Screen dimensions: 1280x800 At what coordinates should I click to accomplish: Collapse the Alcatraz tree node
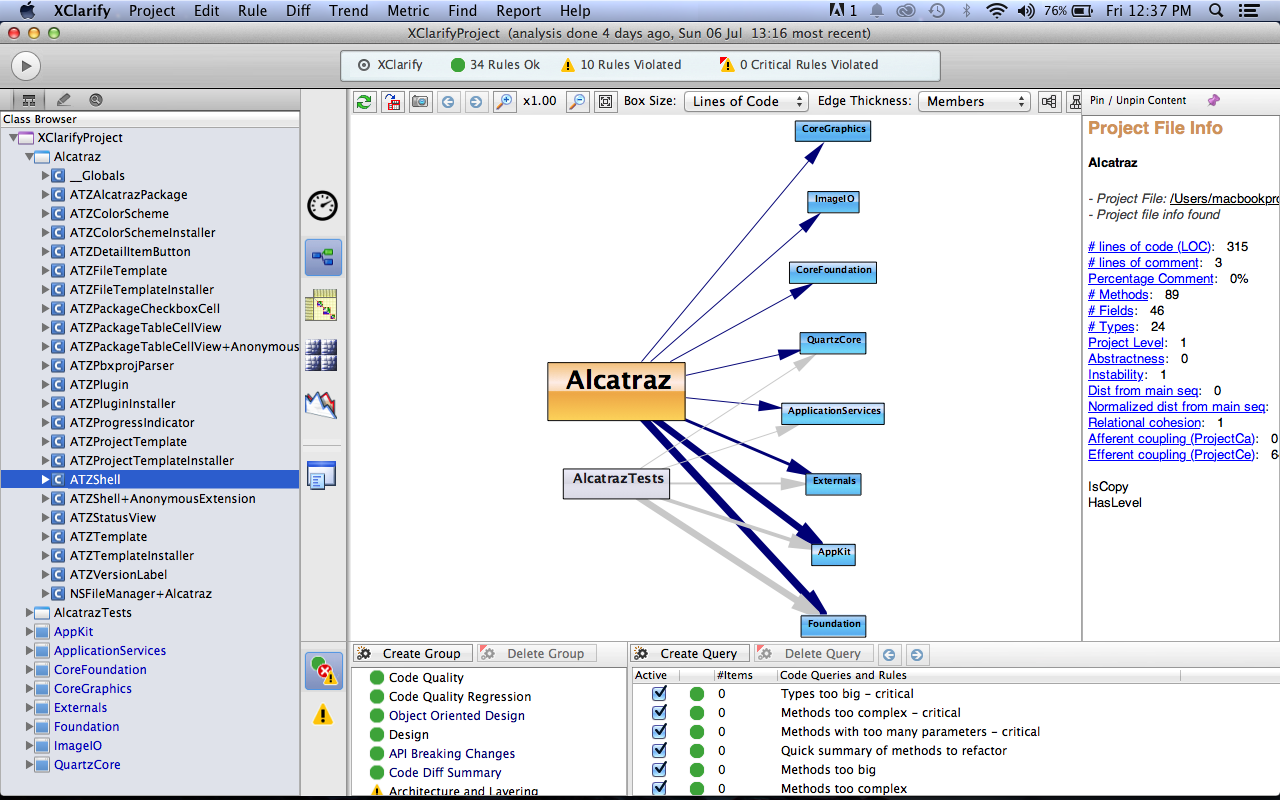[29, 156]
